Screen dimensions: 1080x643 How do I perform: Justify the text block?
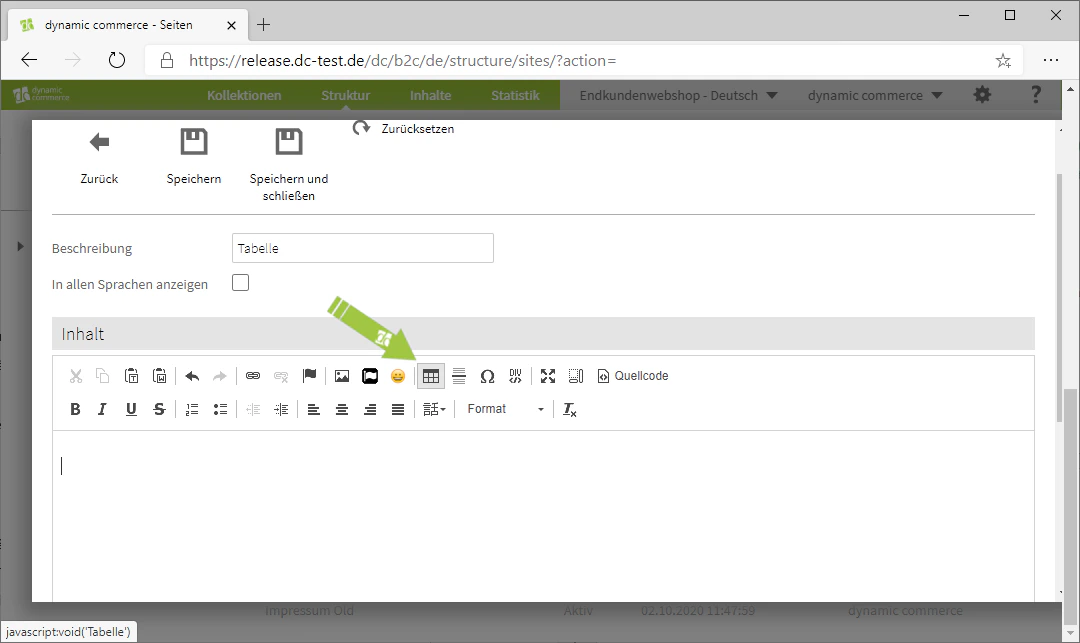(x=398, y=410)
